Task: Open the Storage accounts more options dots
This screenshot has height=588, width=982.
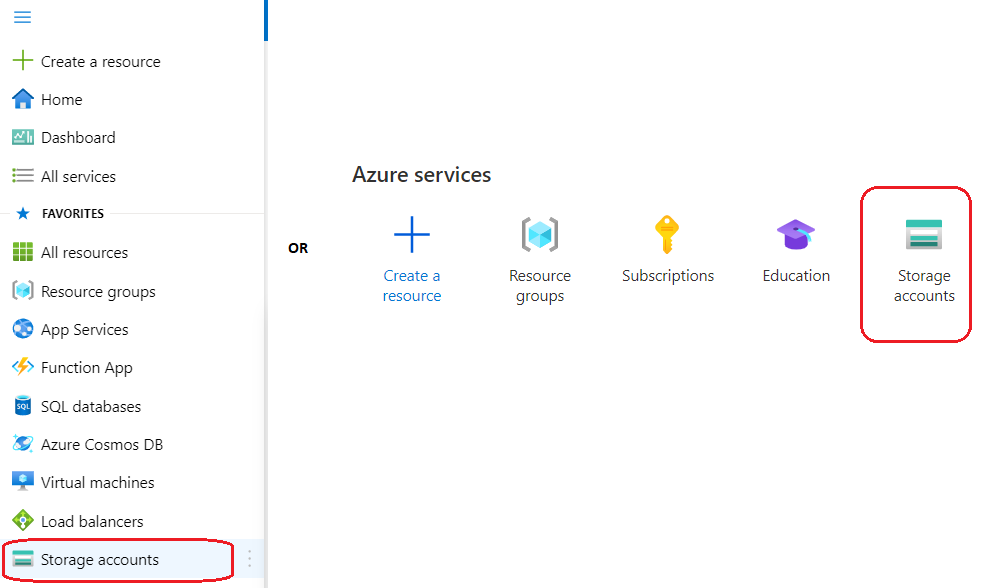Action: tap(249, 559)
